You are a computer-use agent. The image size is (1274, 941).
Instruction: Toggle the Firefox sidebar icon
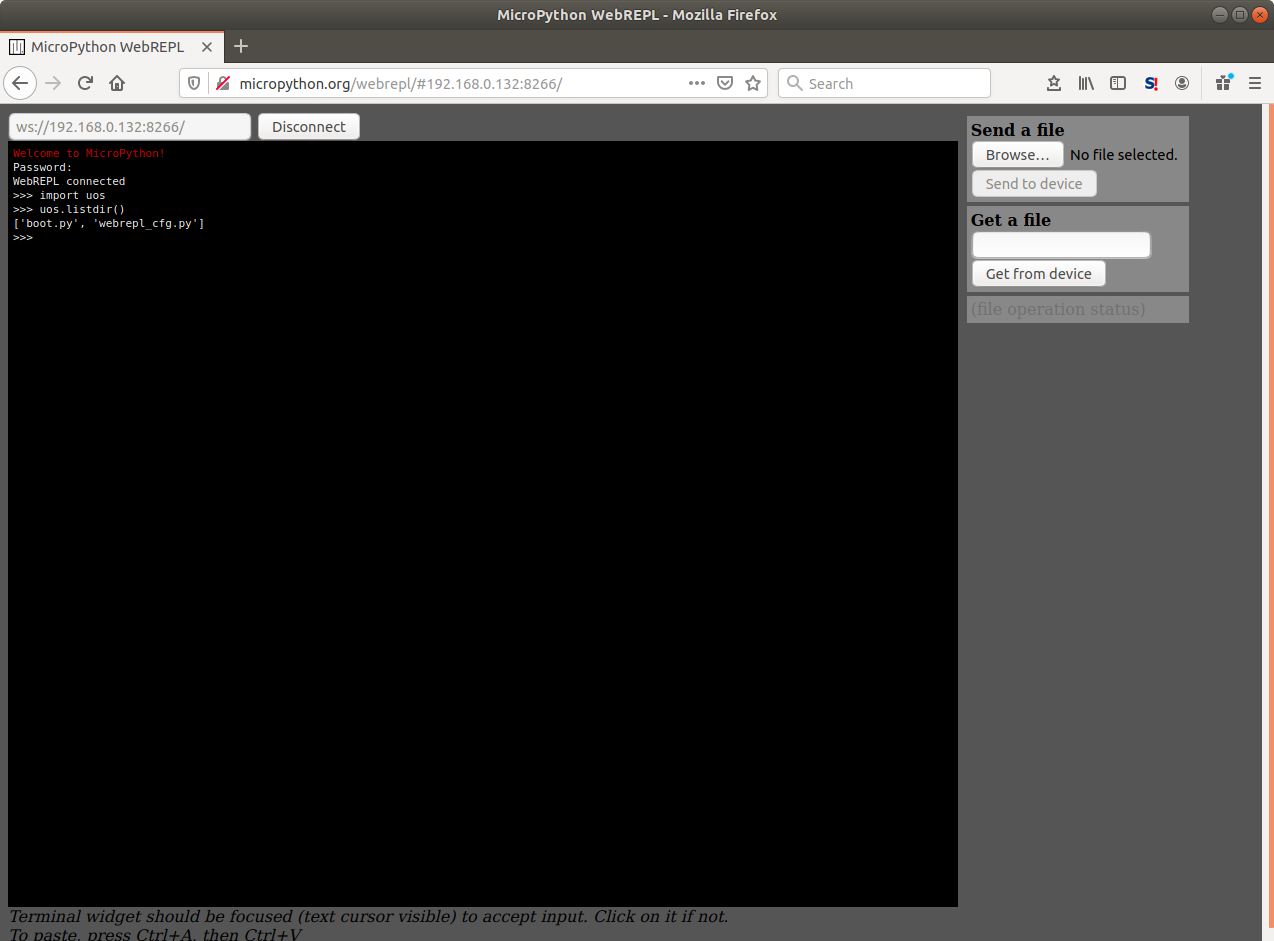coord(1118,83)
